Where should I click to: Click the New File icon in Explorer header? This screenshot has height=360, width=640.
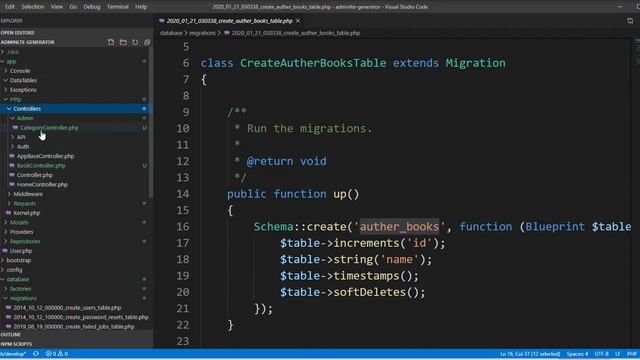[111, 42]
